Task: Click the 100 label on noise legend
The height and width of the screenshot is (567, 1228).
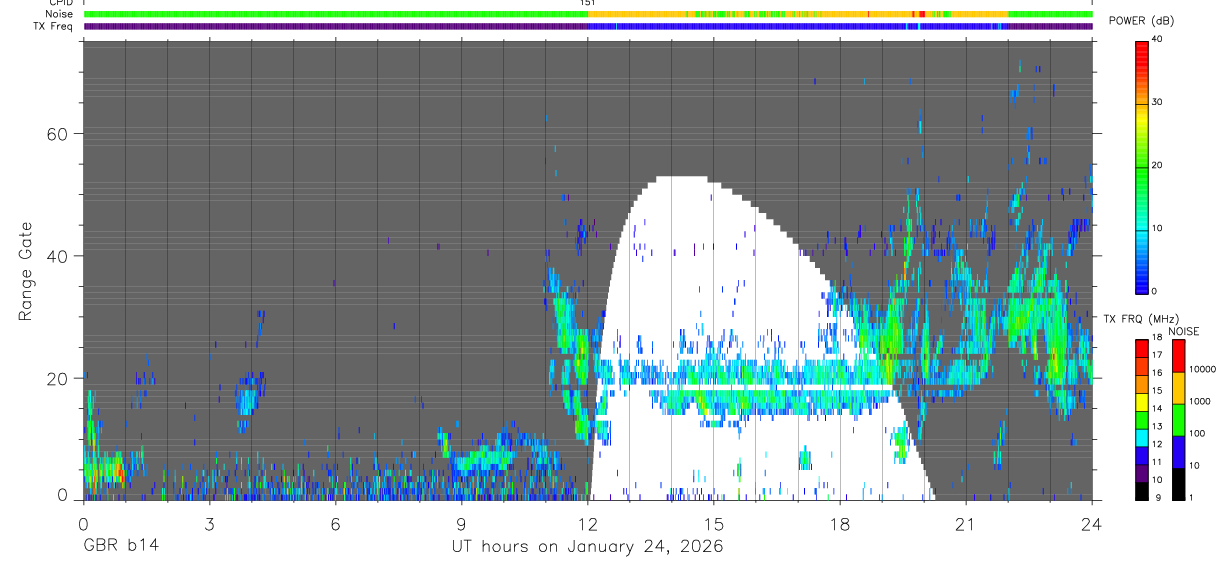Action: click(x=1197, y=433)
